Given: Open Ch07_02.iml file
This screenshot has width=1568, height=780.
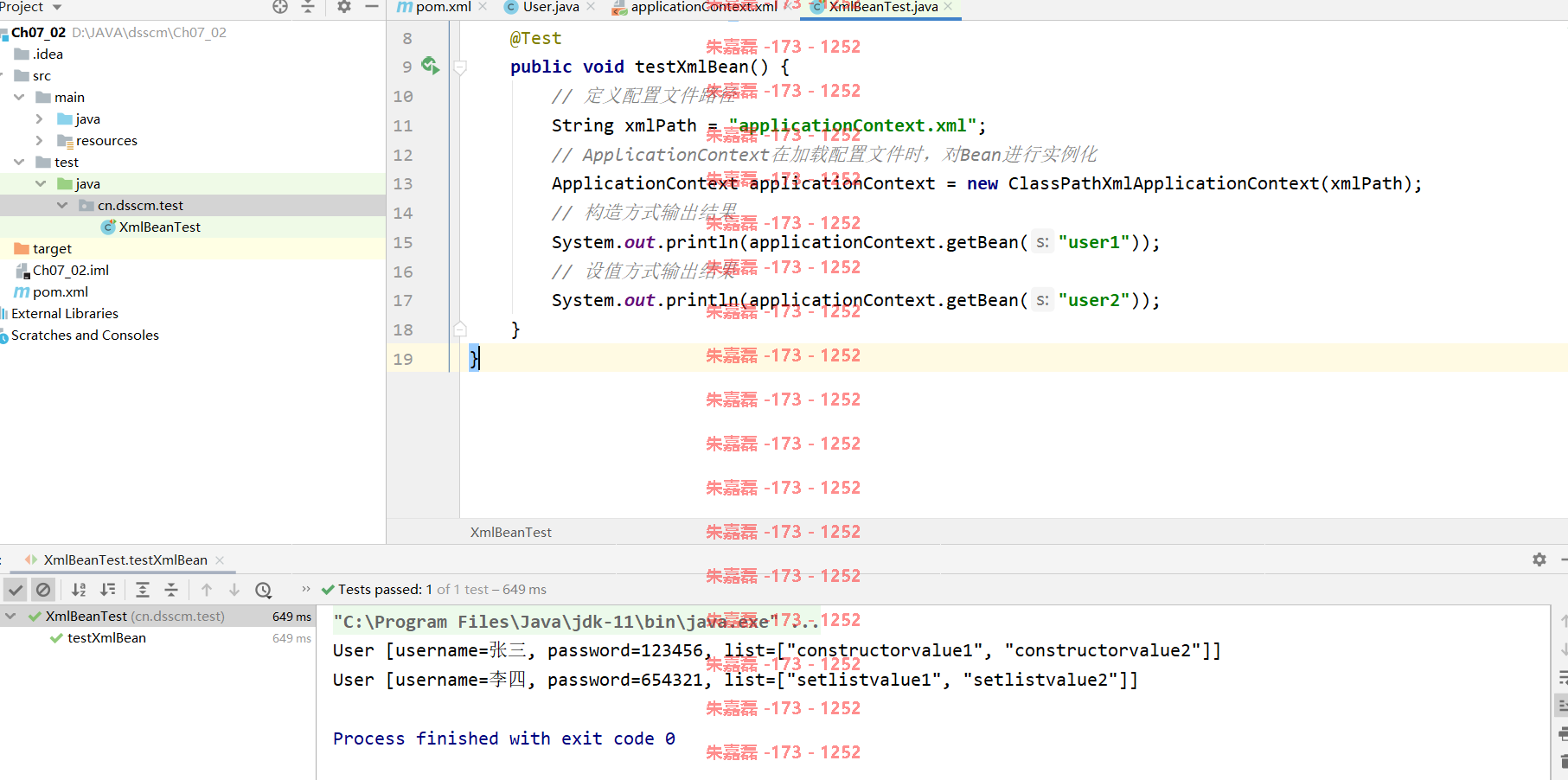Looking at the screenshot, I should pyautogui.click(x=71, y=270).
